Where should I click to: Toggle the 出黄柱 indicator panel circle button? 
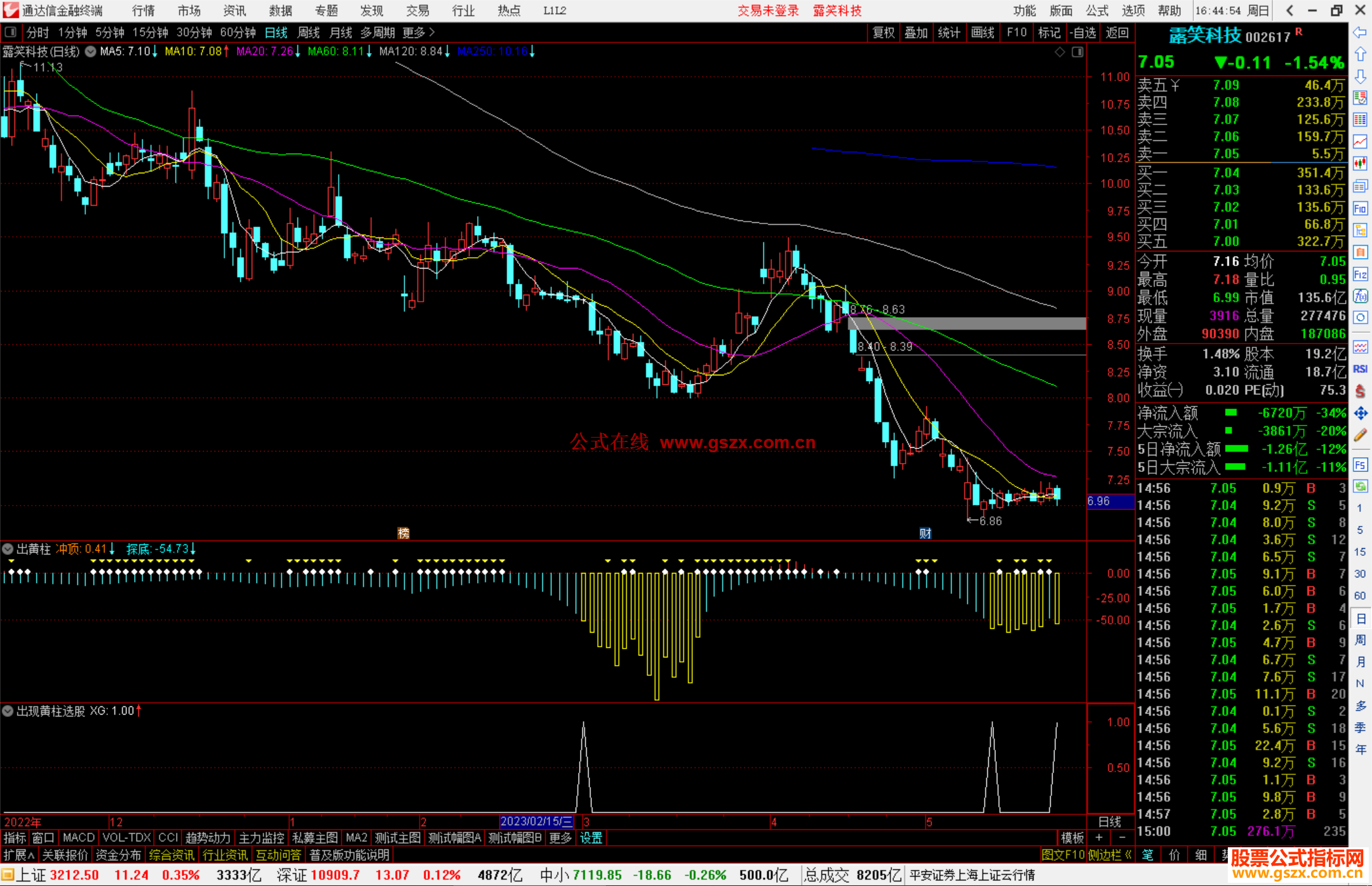click(8, 549)
